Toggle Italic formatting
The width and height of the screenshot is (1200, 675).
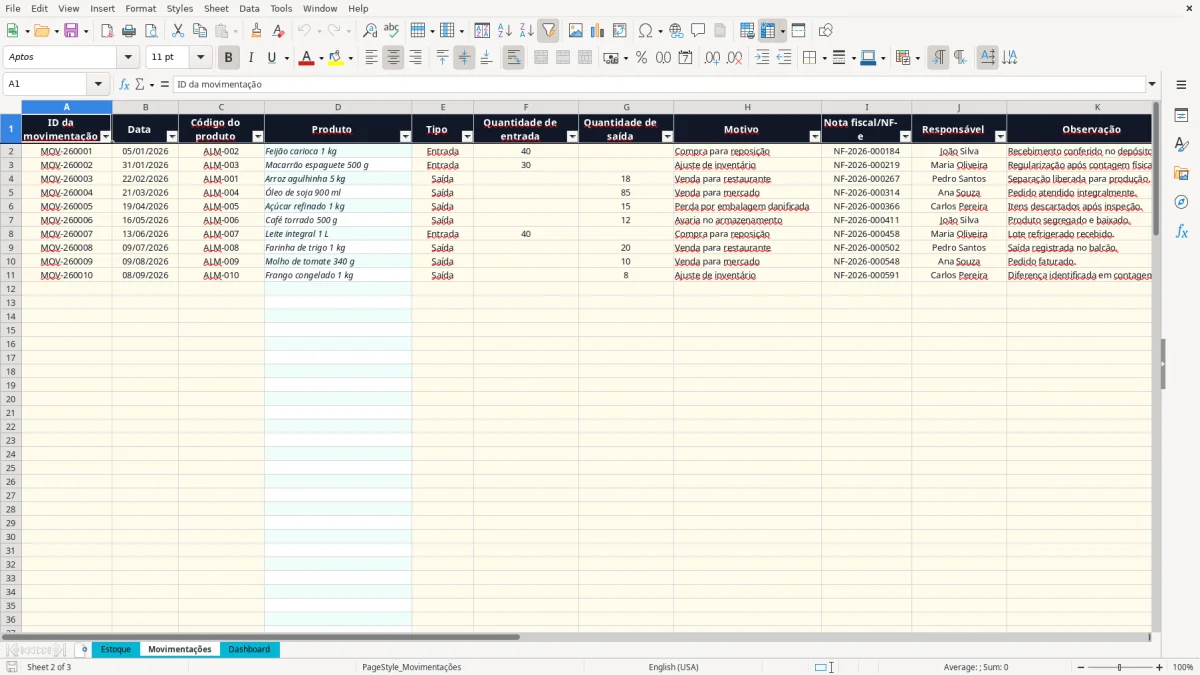pyautogui.click(x=250, y=58)
